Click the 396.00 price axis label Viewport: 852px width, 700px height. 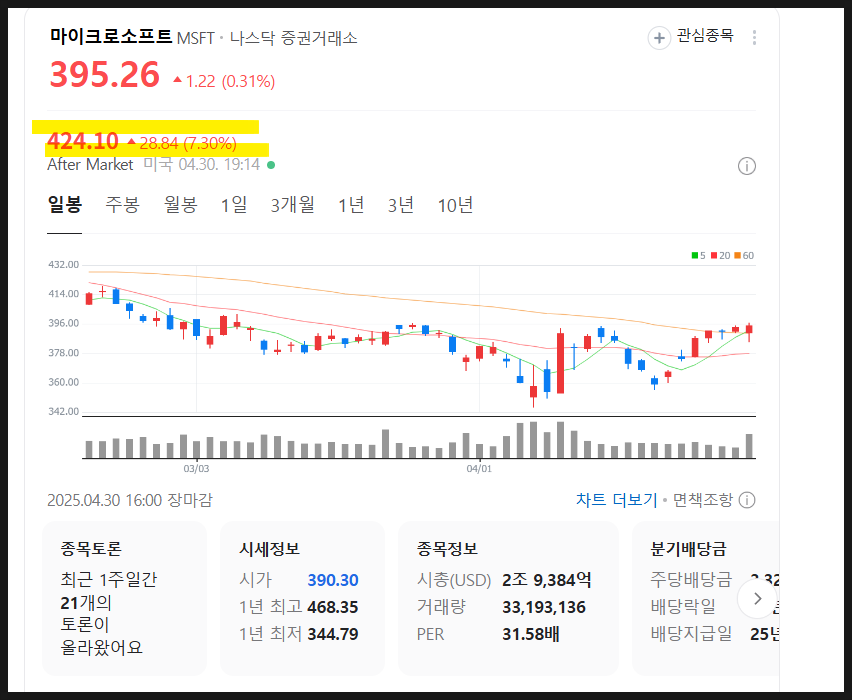click(x=64, y=323)
